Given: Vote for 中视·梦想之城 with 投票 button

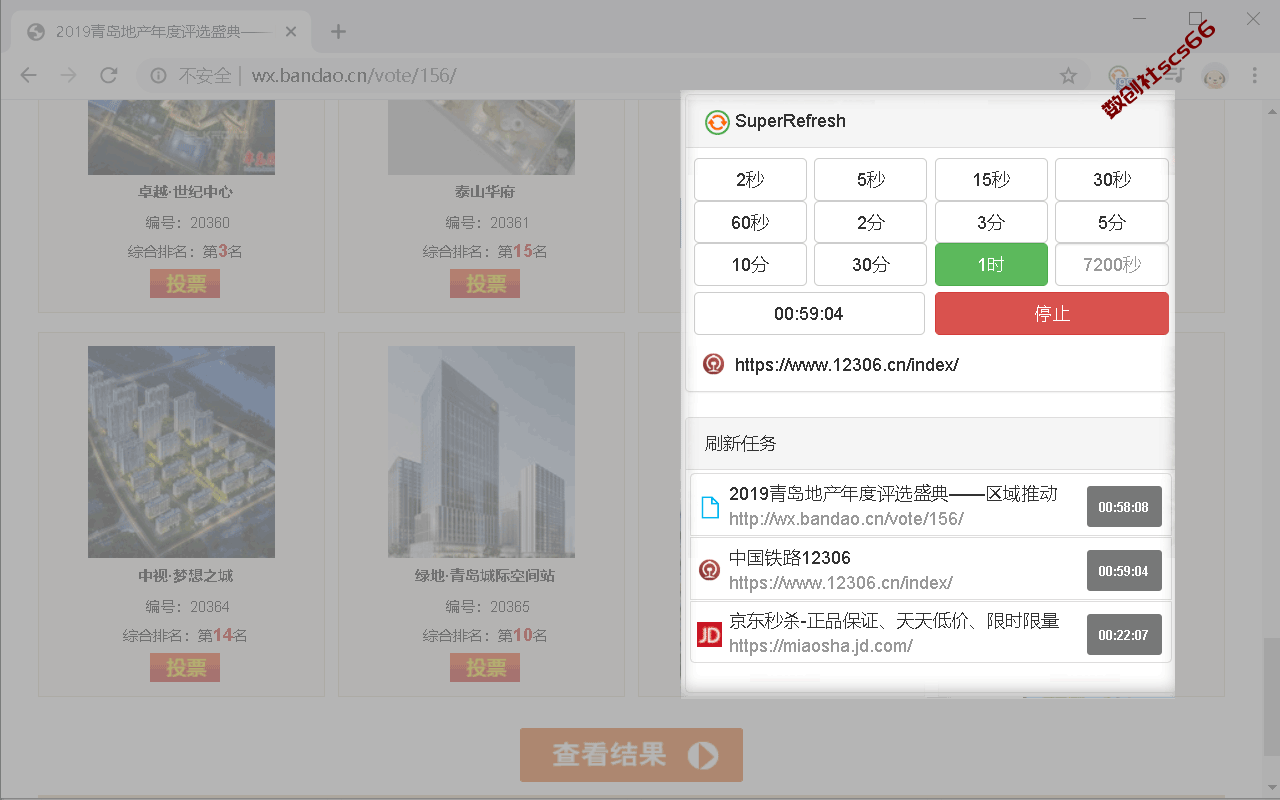Looking at the screenshot, I should [x=185, y=667].
